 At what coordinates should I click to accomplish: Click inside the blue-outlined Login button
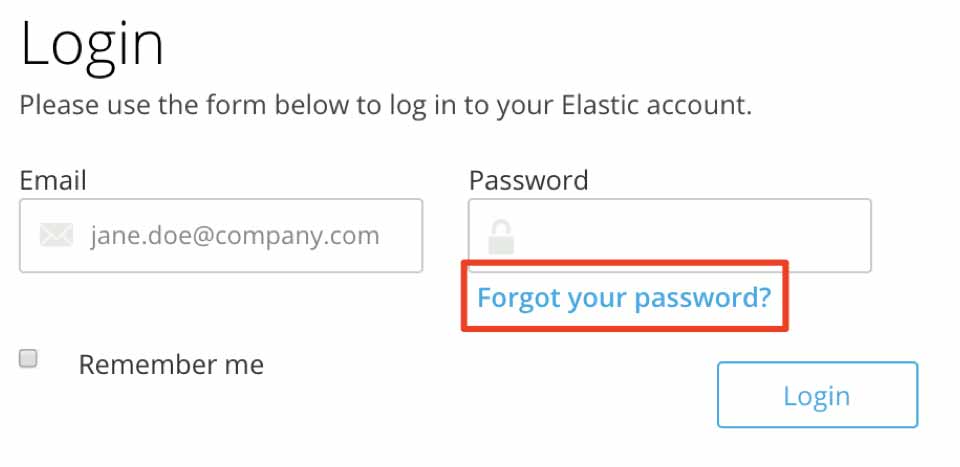click(817, 395)
